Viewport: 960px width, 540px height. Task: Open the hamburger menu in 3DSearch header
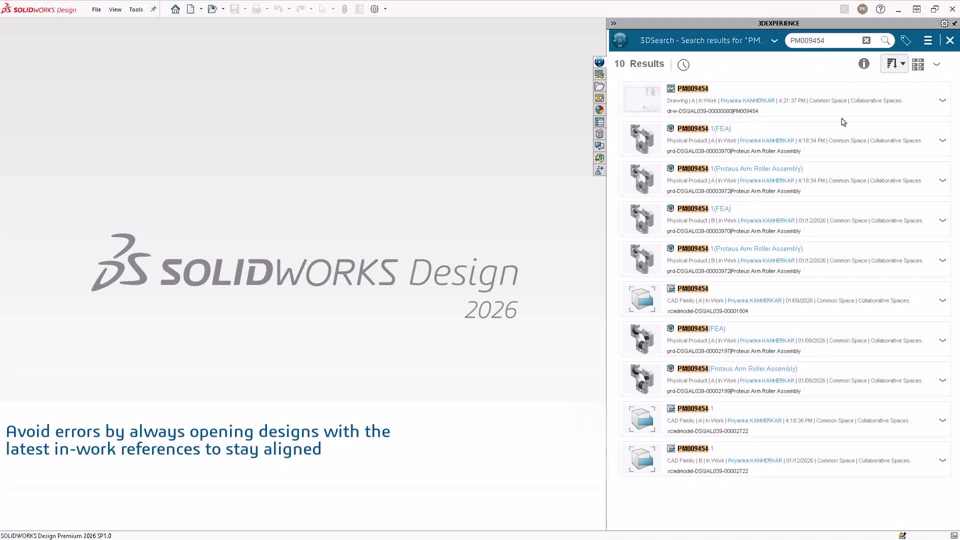pyautogui.click(x=928, y=40)
